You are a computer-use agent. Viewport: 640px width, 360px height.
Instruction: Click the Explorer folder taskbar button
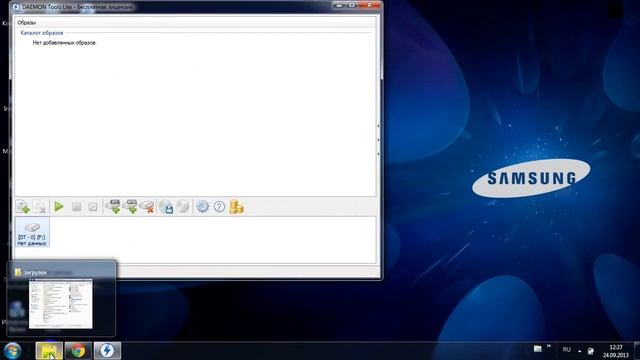click(49, 351)
